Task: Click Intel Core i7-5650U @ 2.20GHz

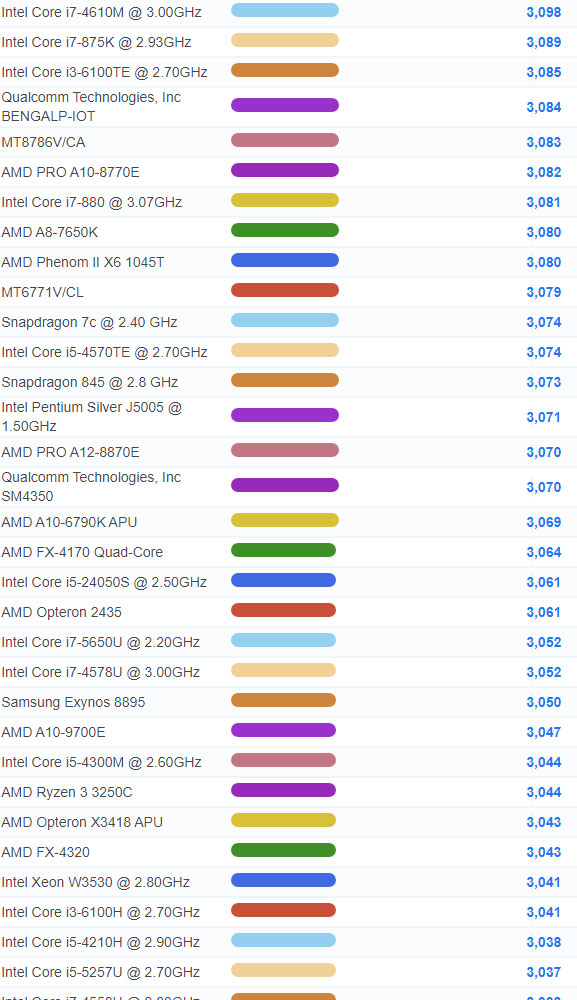Action: (101, 642)
